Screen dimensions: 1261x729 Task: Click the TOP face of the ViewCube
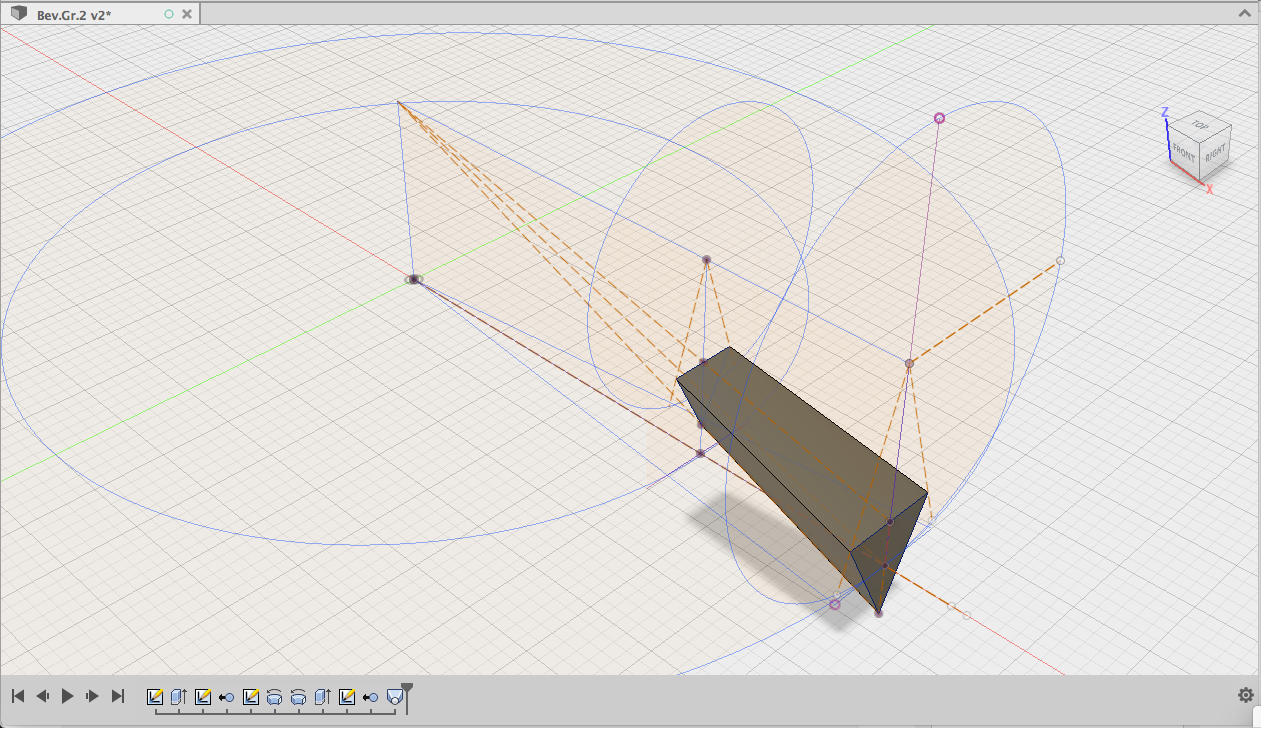pos(1201,128)
